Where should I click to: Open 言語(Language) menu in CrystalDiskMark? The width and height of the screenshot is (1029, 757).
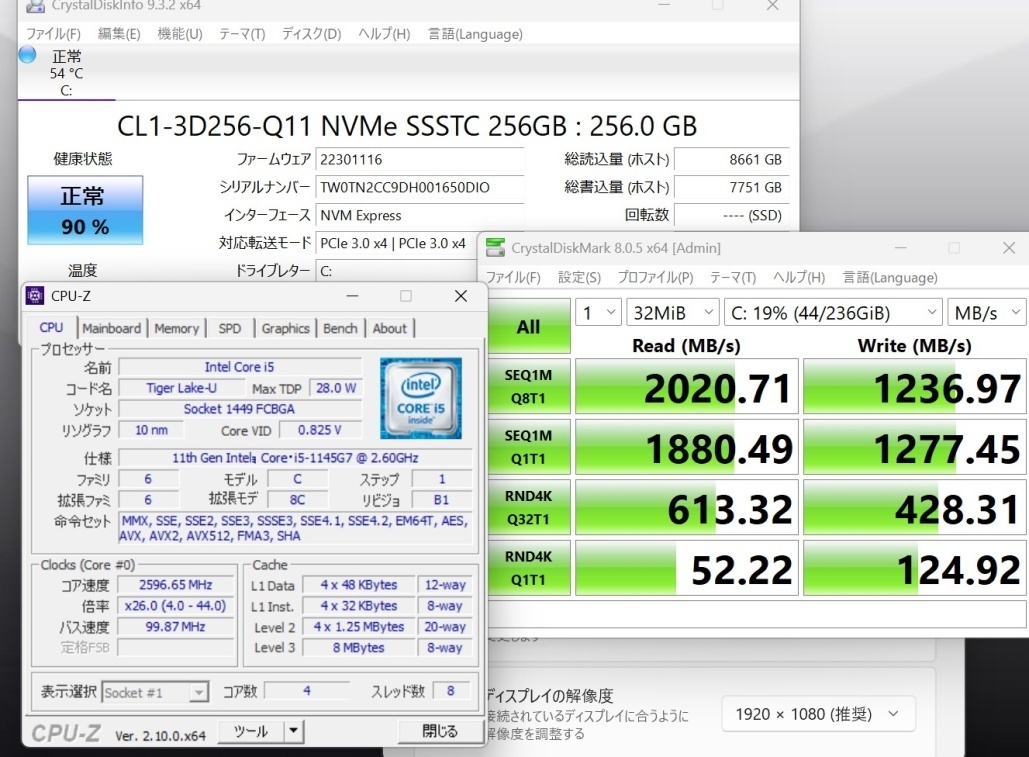pyautogui.click(x=890, y=277)
